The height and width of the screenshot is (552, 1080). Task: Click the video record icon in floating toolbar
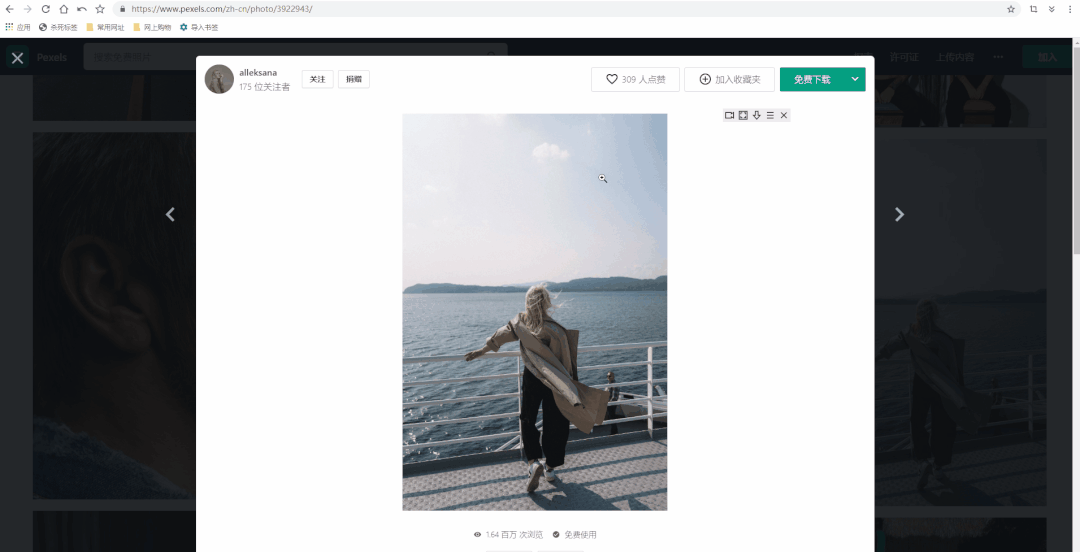(729, 116)
